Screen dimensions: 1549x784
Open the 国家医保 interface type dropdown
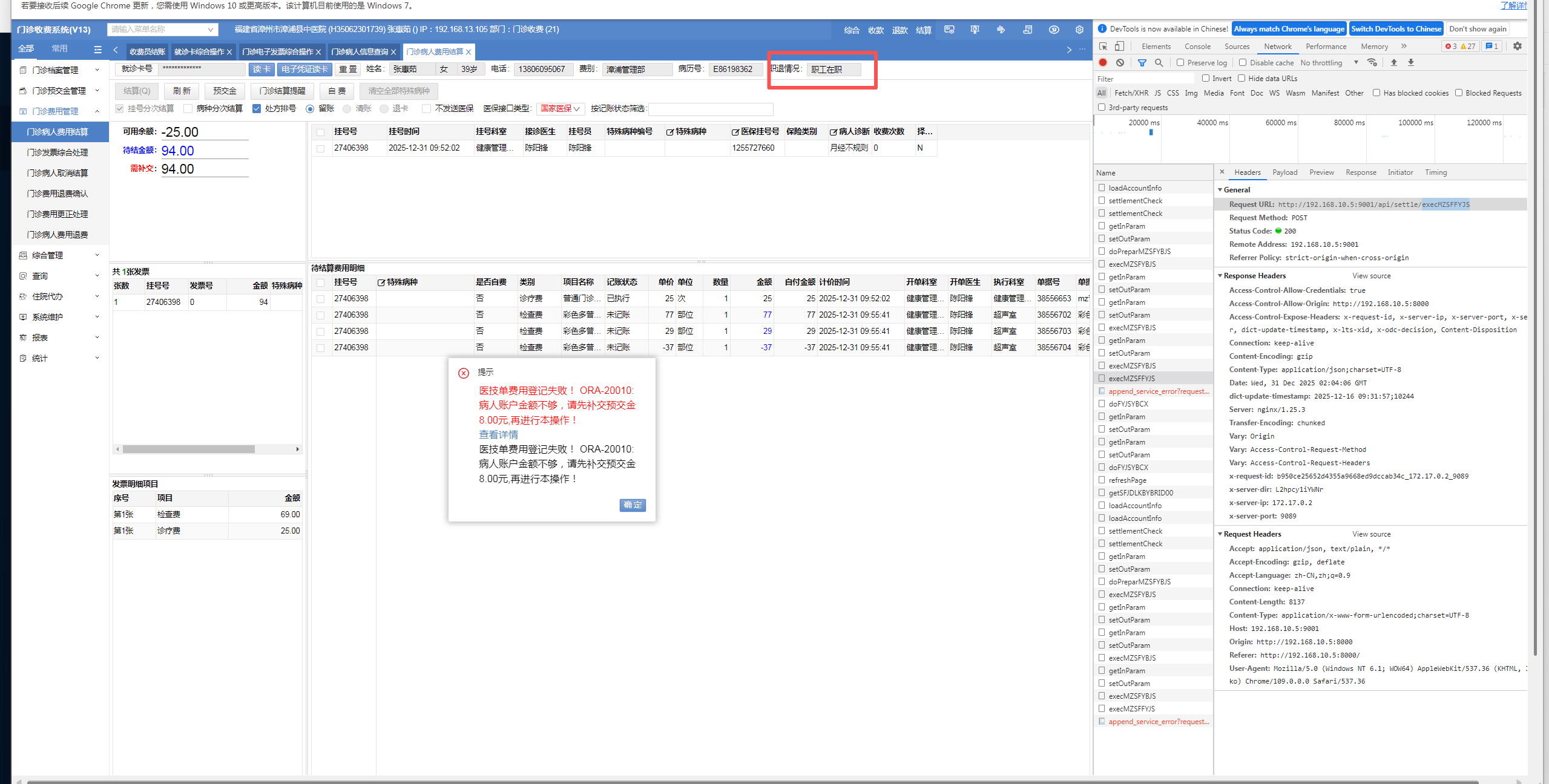tap(559, 109)
